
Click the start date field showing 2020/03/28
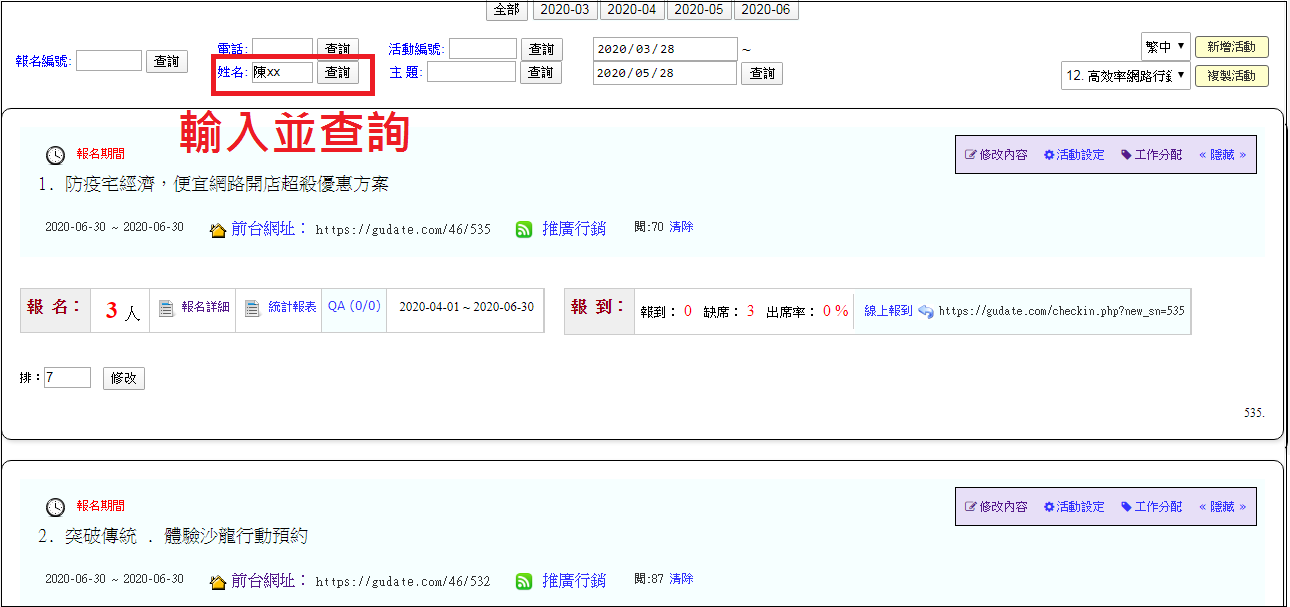point(664,49)
